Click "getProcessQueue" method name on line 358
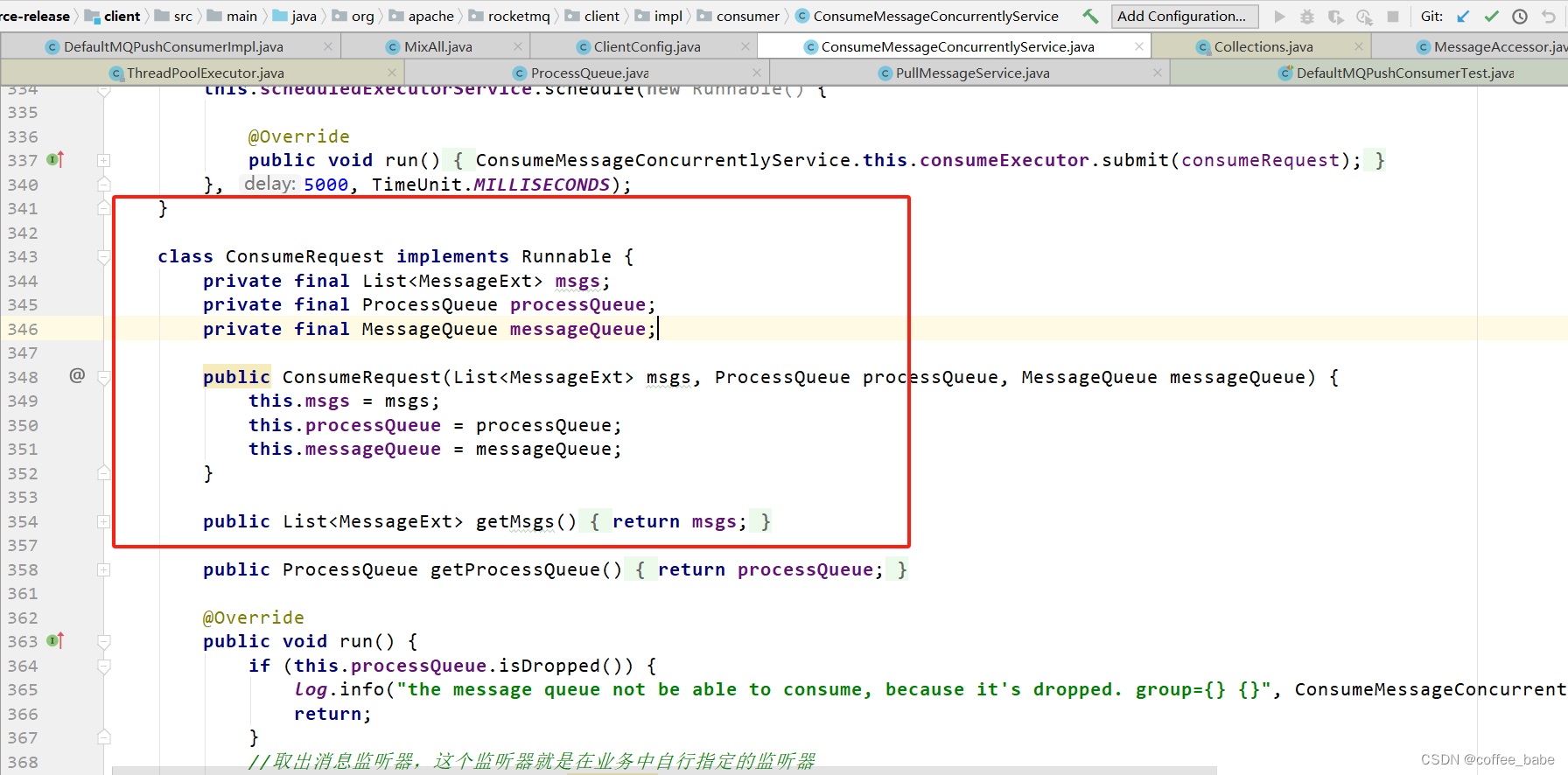This screenshot has width=1568, height=775. 515,569
